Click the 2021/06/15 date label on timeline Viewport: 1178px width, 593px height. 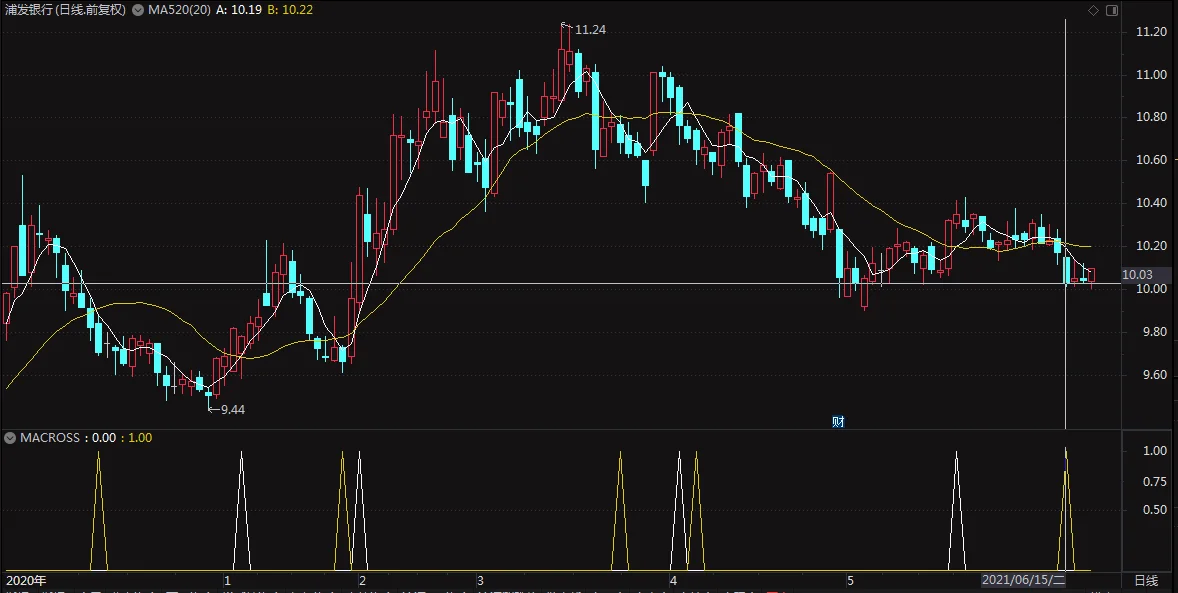point(1023,580)
